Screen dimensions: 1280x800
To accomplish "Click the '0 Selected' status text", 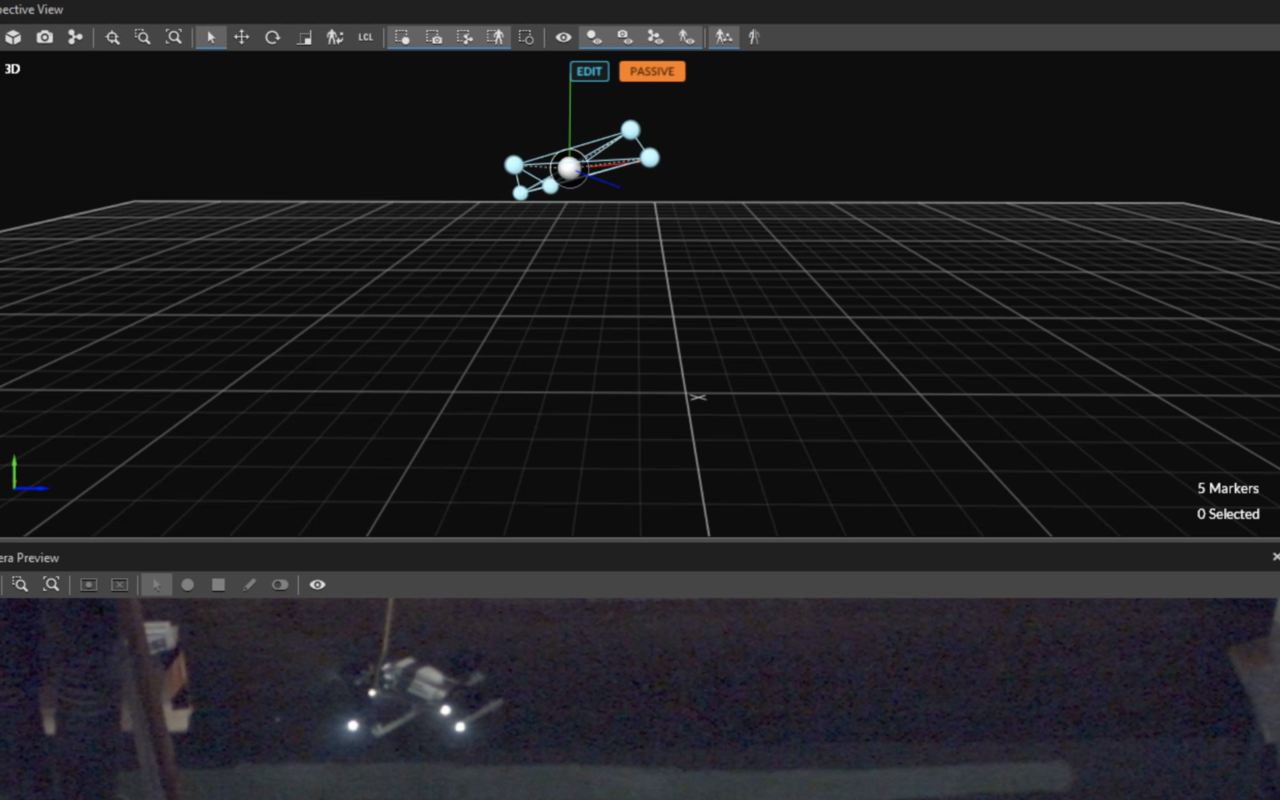I will click(x=1228, y=514).
